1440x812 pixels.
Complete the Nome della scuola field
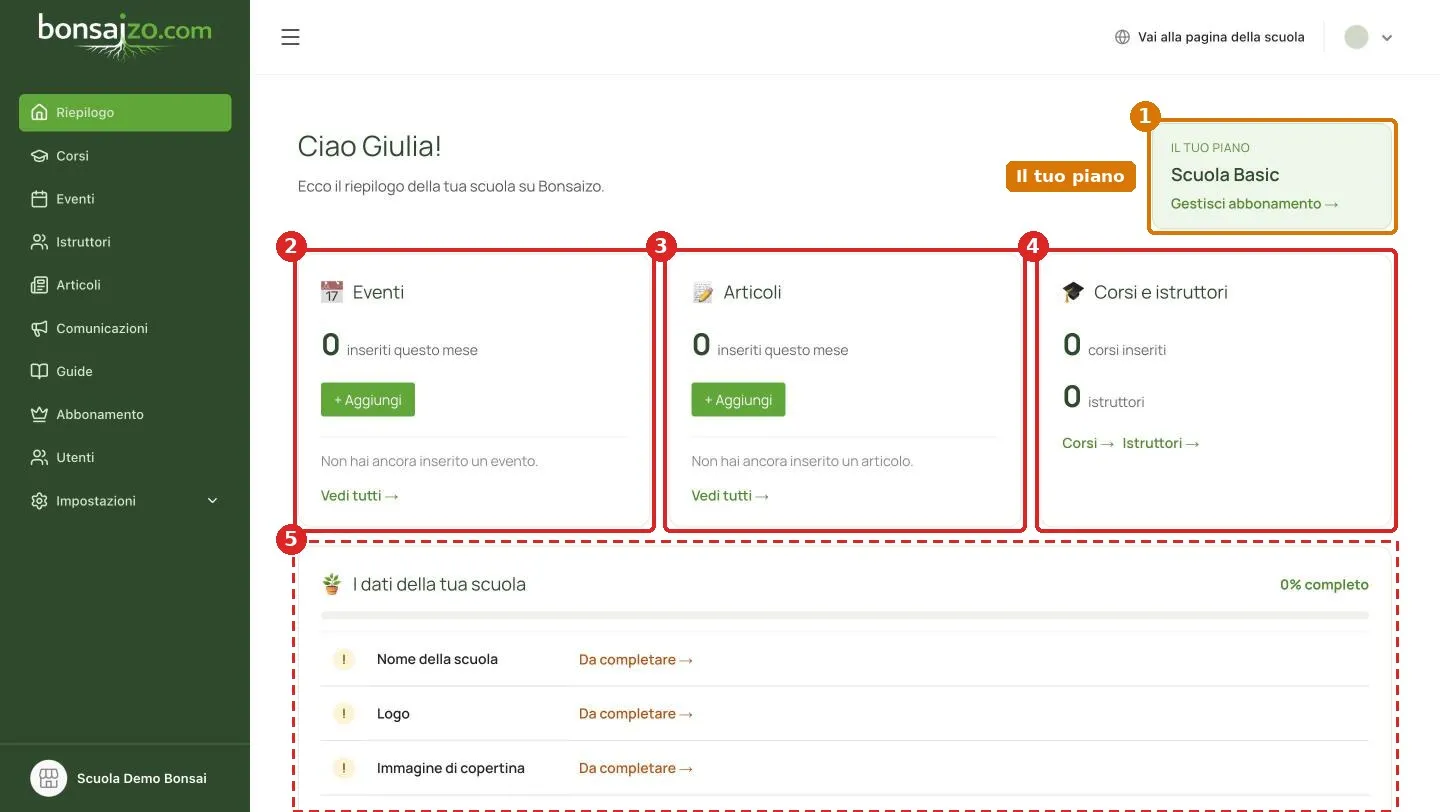(x=636, y=660)
